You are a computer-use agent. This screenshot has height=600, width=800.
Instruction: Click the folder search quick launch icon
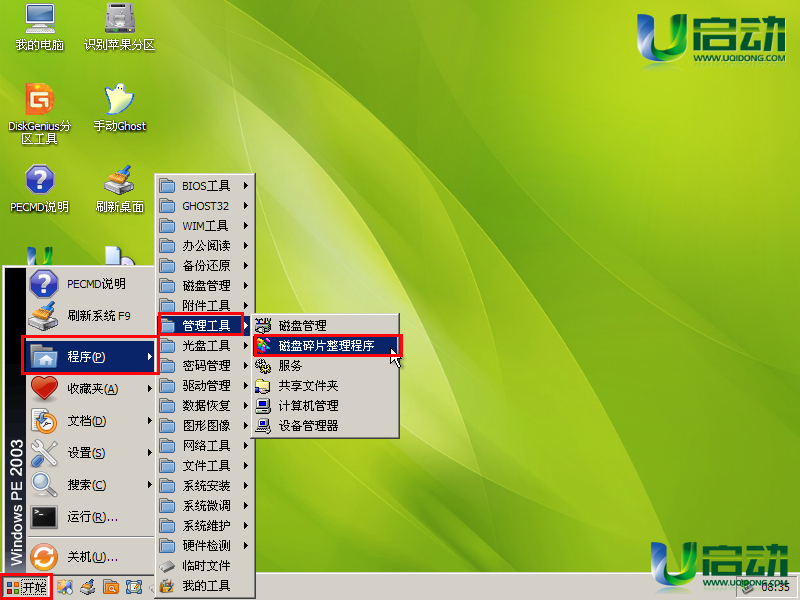coord(111,587)
